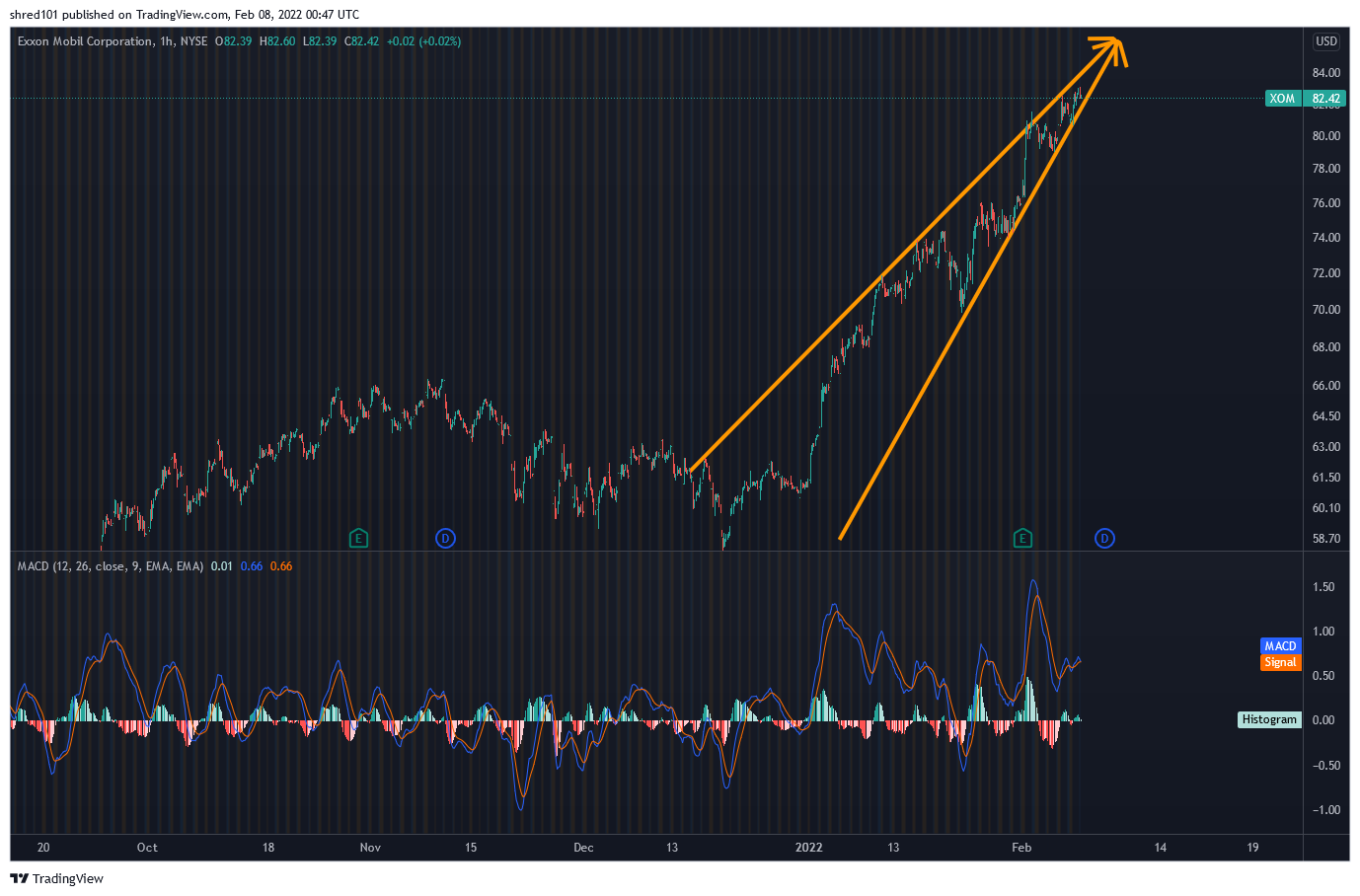Viewport: 1360px width, 896px height.
Task: Click the 72.00 price axis label
Action: tap(1326, 273)
